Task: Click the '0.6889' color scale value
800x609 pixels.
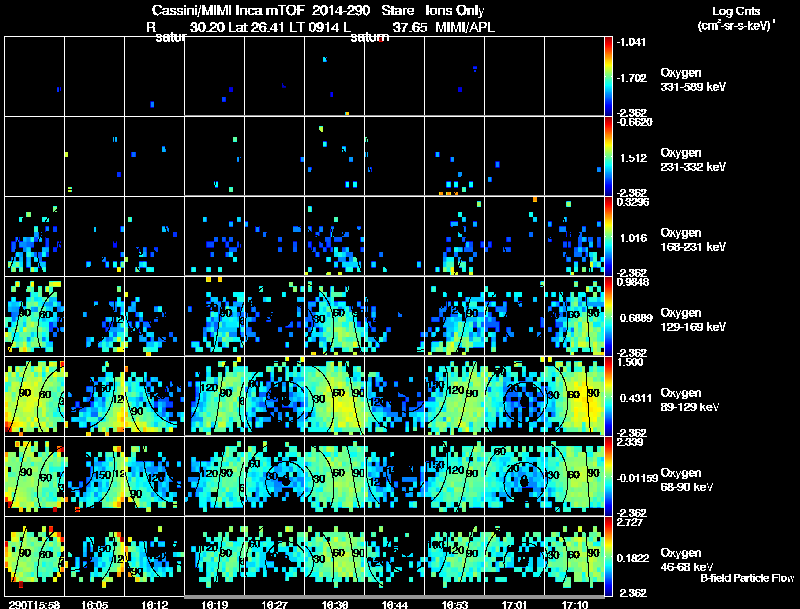Action: pyautogui.click(x=636, y=318)
